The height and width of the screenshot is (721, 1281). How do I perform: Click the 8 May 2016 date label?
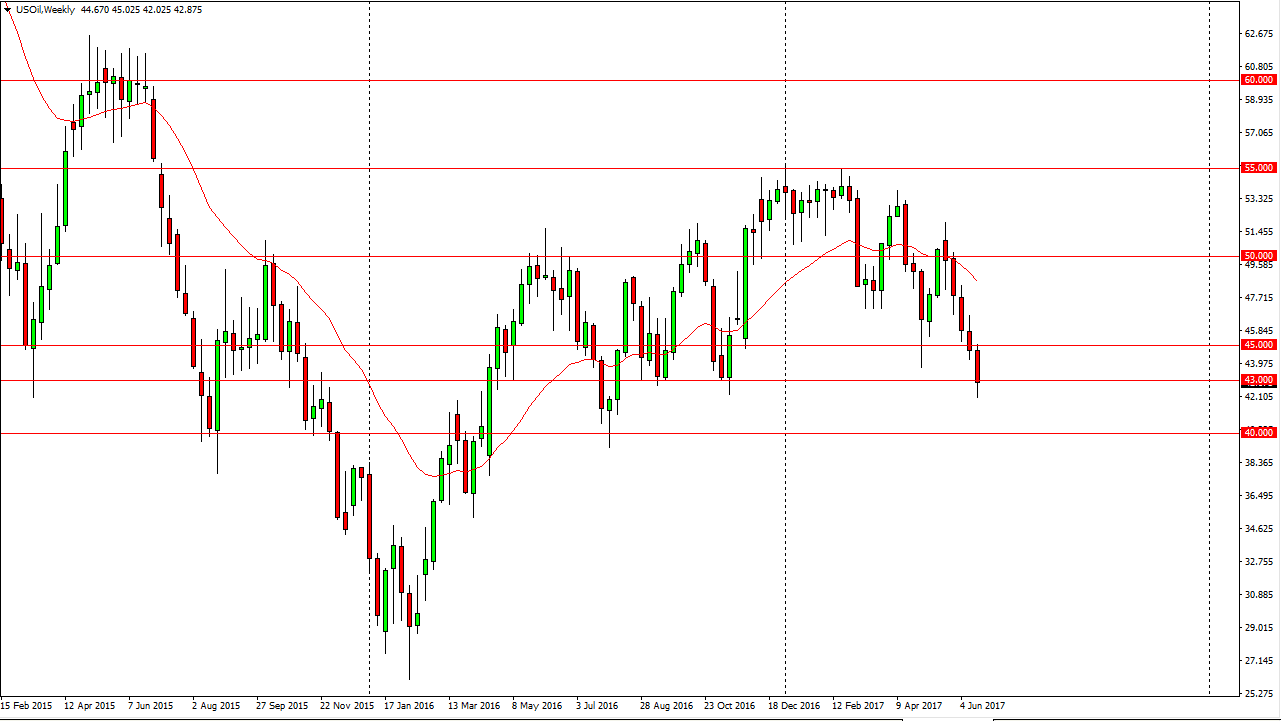(x=538, y=706)
